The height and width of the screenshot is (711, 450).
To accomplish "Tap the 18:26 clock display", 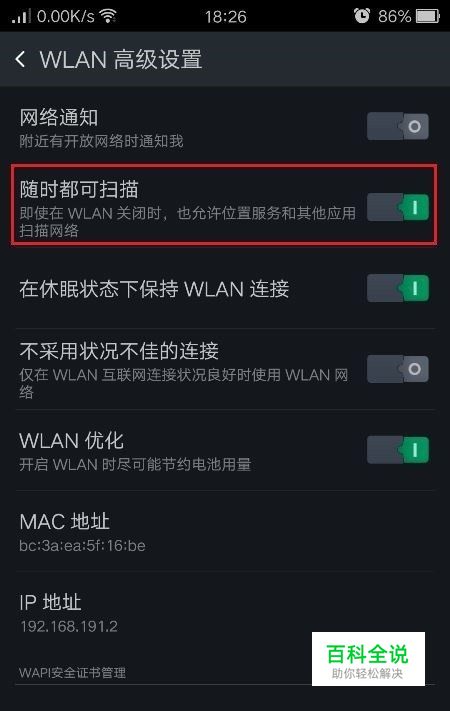I will pyautogui.click(x=225, y=17).
